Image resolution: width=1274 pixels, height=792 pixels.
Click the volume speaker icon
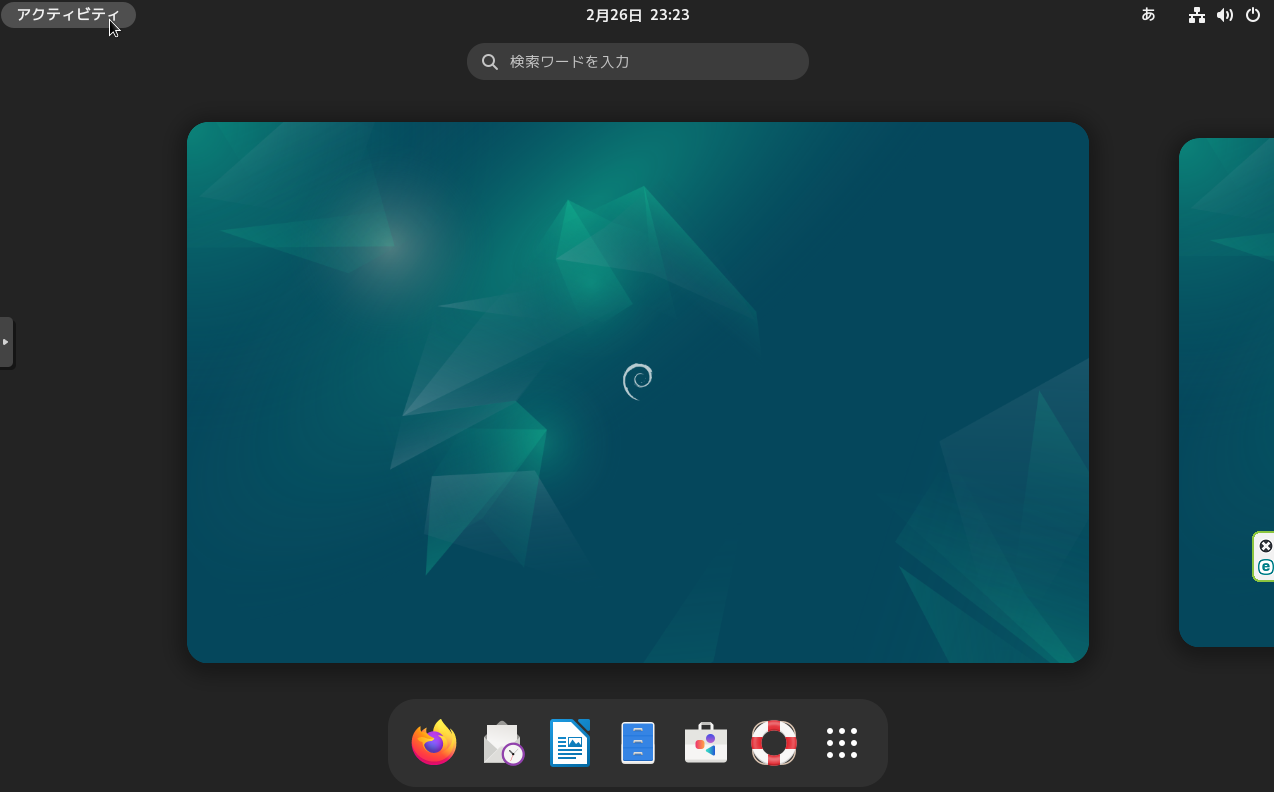click(1224, 15)
